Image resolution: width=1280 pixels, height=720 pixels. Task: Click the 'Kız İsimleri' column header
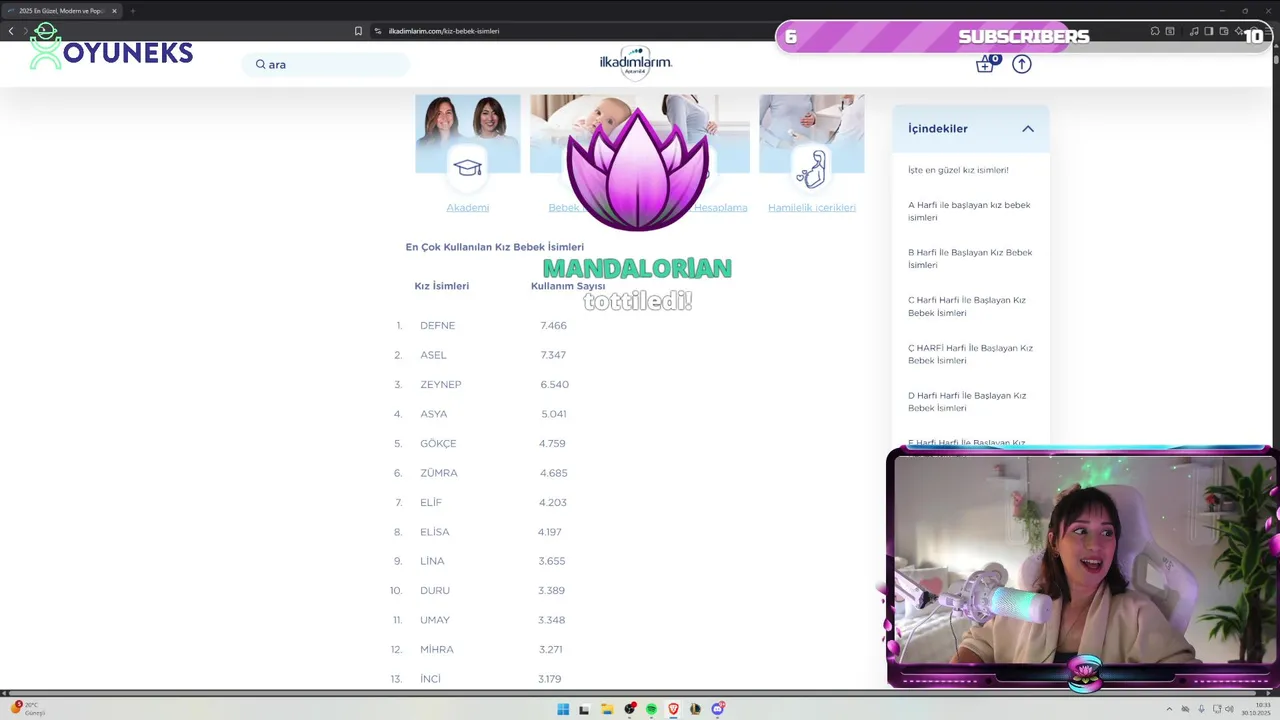coord(442,286)
